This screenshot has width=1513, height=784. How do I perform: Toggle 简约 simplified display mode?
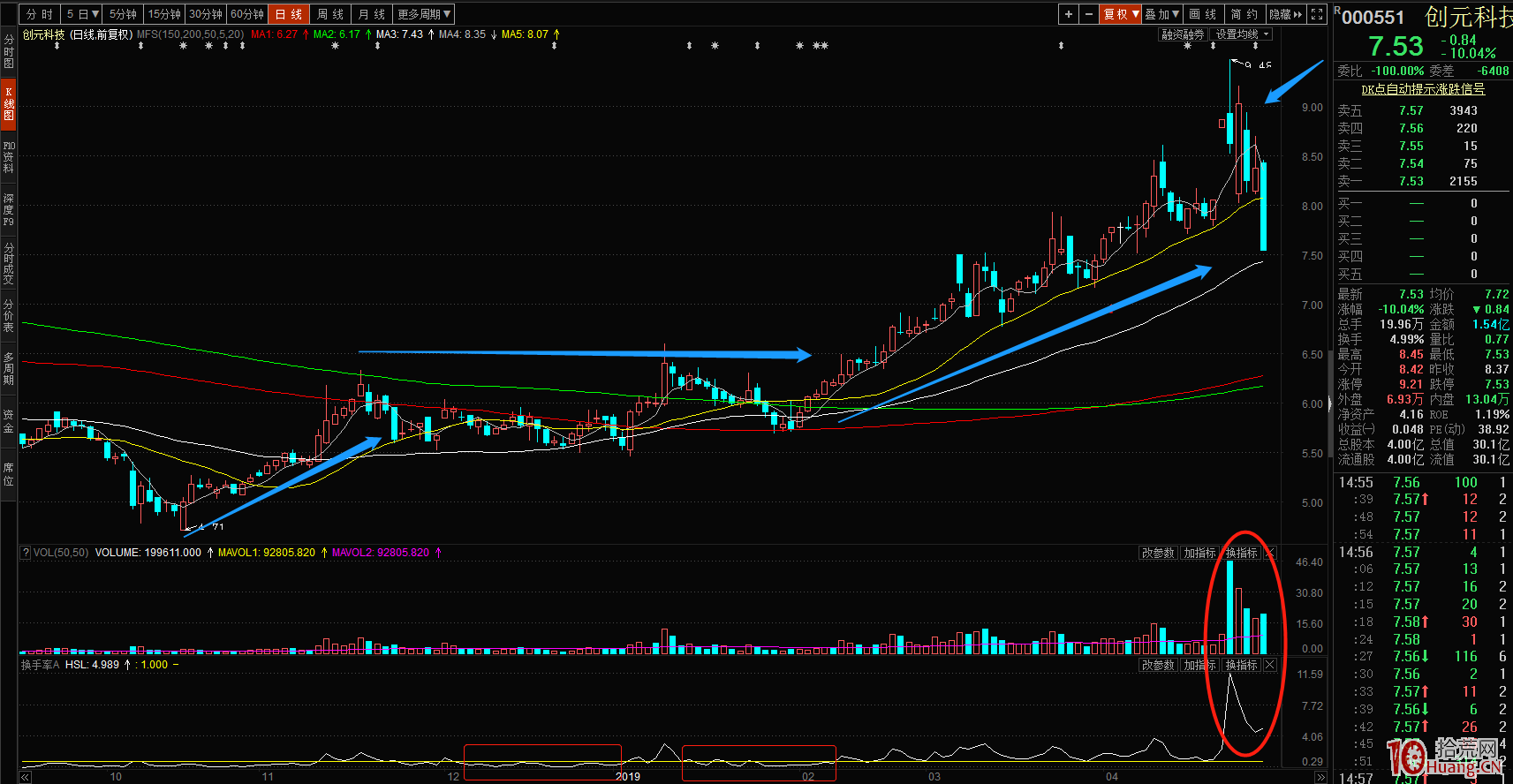[x=1244, y=14]
